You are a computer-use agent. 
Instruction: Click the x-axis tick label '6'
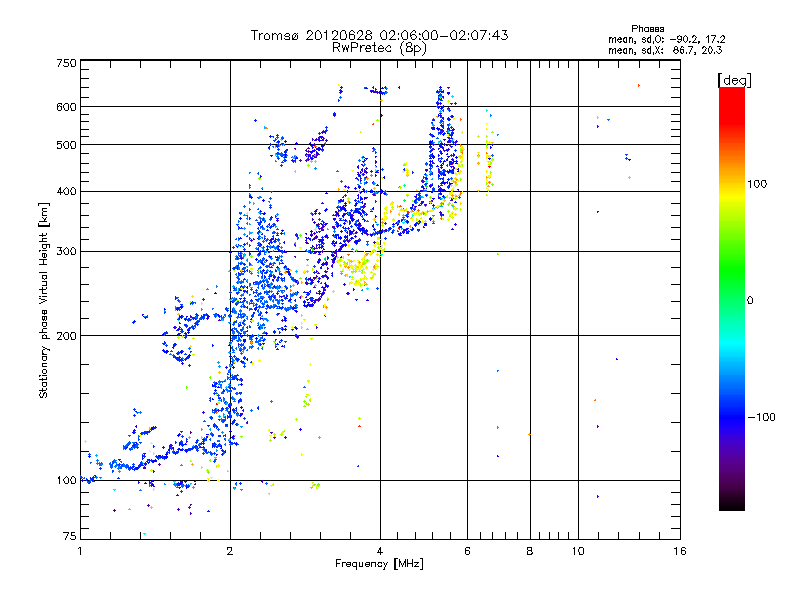pos(467,551)
